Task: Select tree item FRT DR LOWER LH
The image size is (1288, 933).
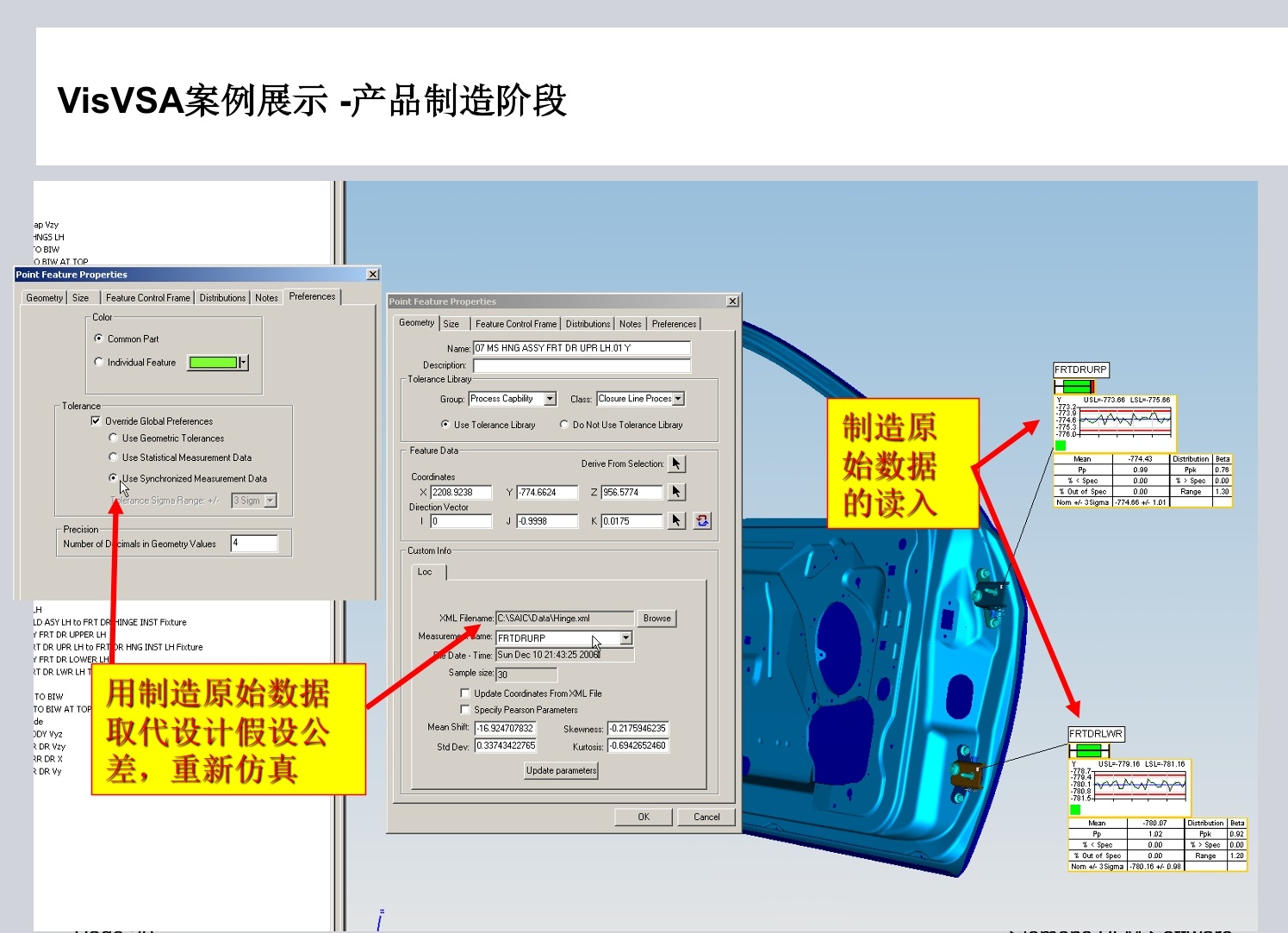Action: [x=73, y=659]
